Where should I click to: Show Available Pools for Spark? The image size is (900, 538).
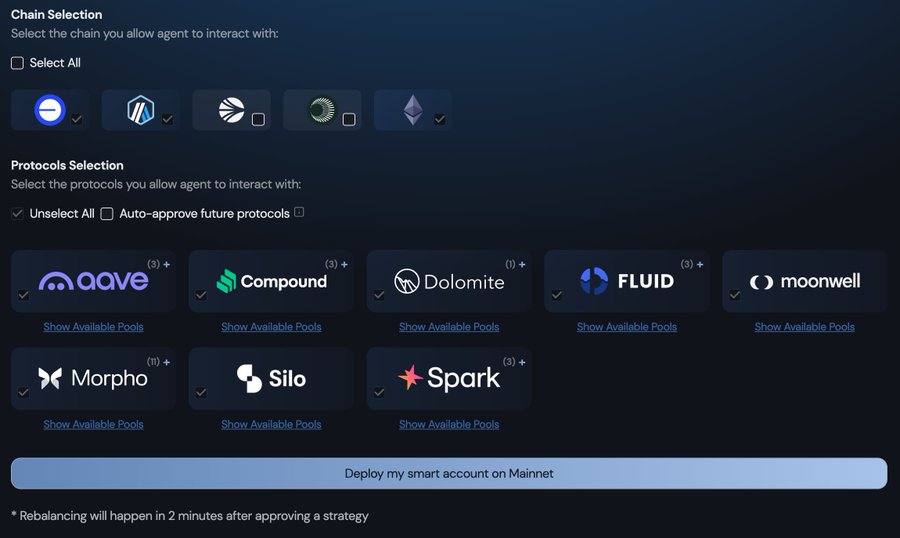pyautogui.click(x=449, y=424)
